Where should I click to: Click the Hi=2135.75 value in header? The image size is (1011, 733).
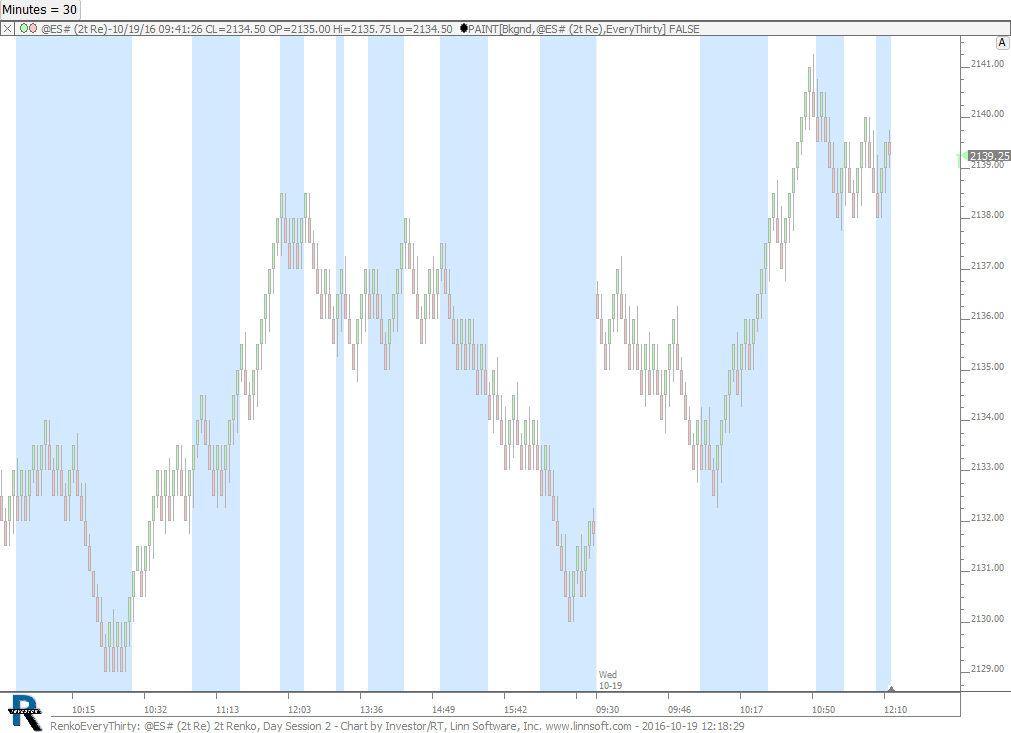[362, 29]
